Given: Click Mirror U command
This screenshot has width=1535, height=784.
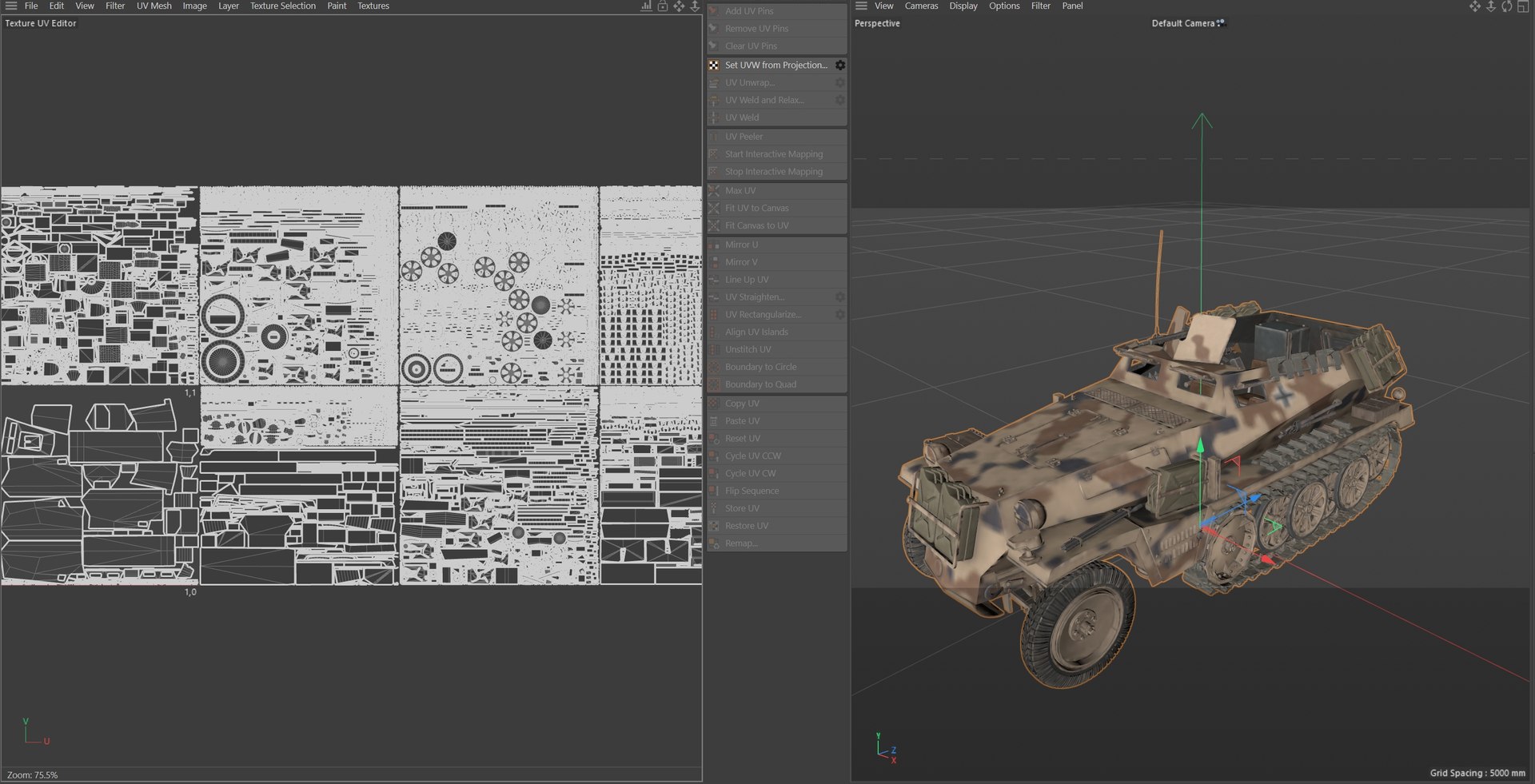Looking at the screenshot, I should coord(777,245).
